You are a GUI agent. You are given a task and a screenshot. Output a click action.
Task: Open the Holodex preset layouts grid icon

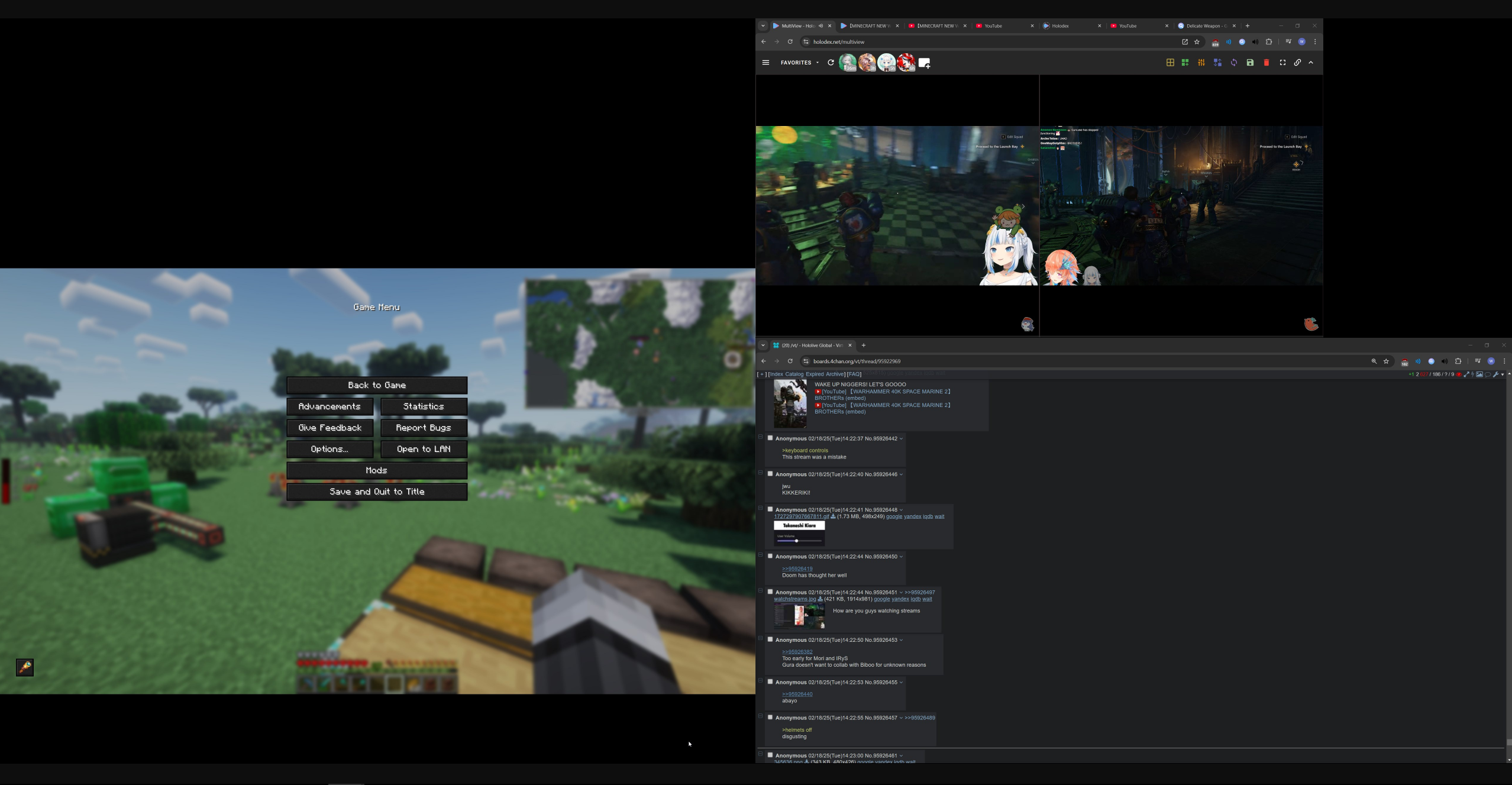click(1169, 63)
